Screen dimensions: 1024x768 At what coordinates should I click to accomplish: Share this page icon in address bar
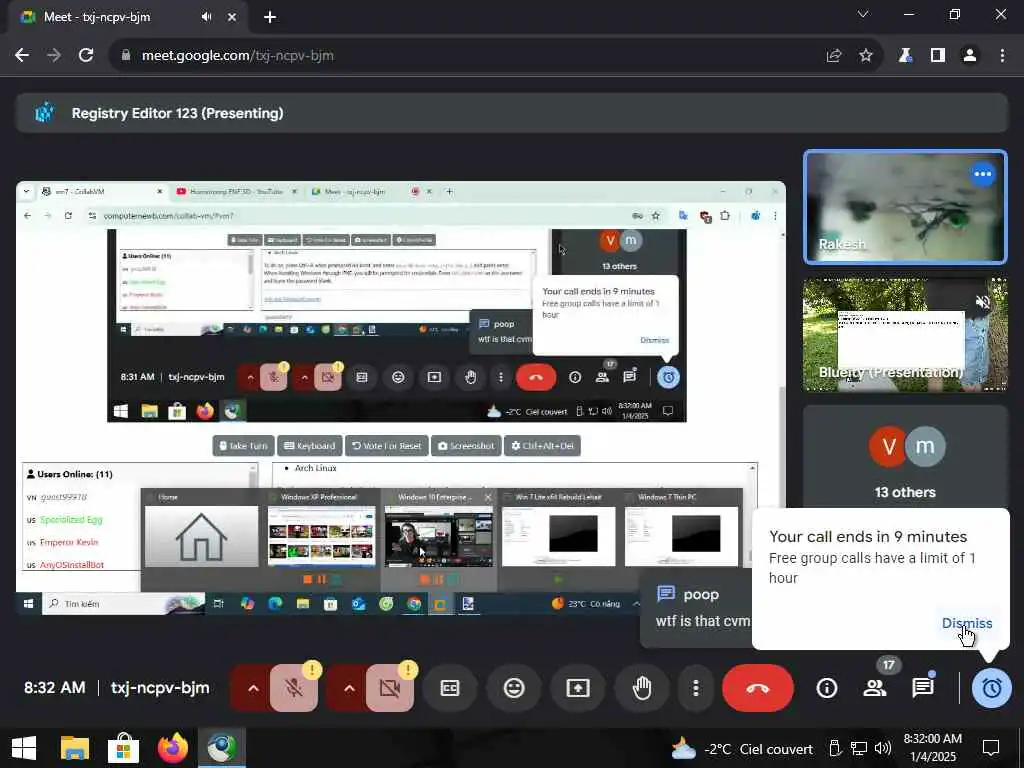(833, 56)
